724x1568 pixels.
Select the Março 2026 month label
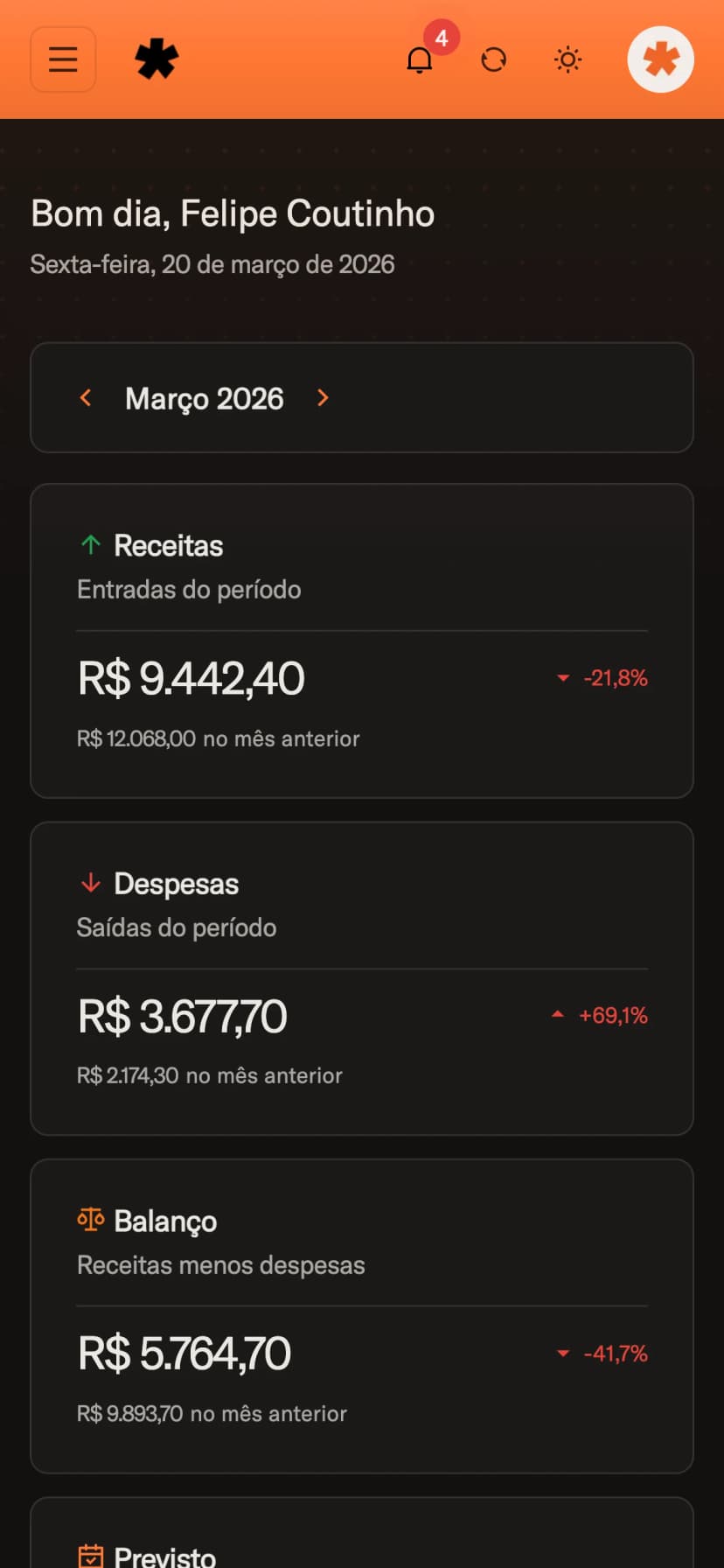tap(204, 399)
